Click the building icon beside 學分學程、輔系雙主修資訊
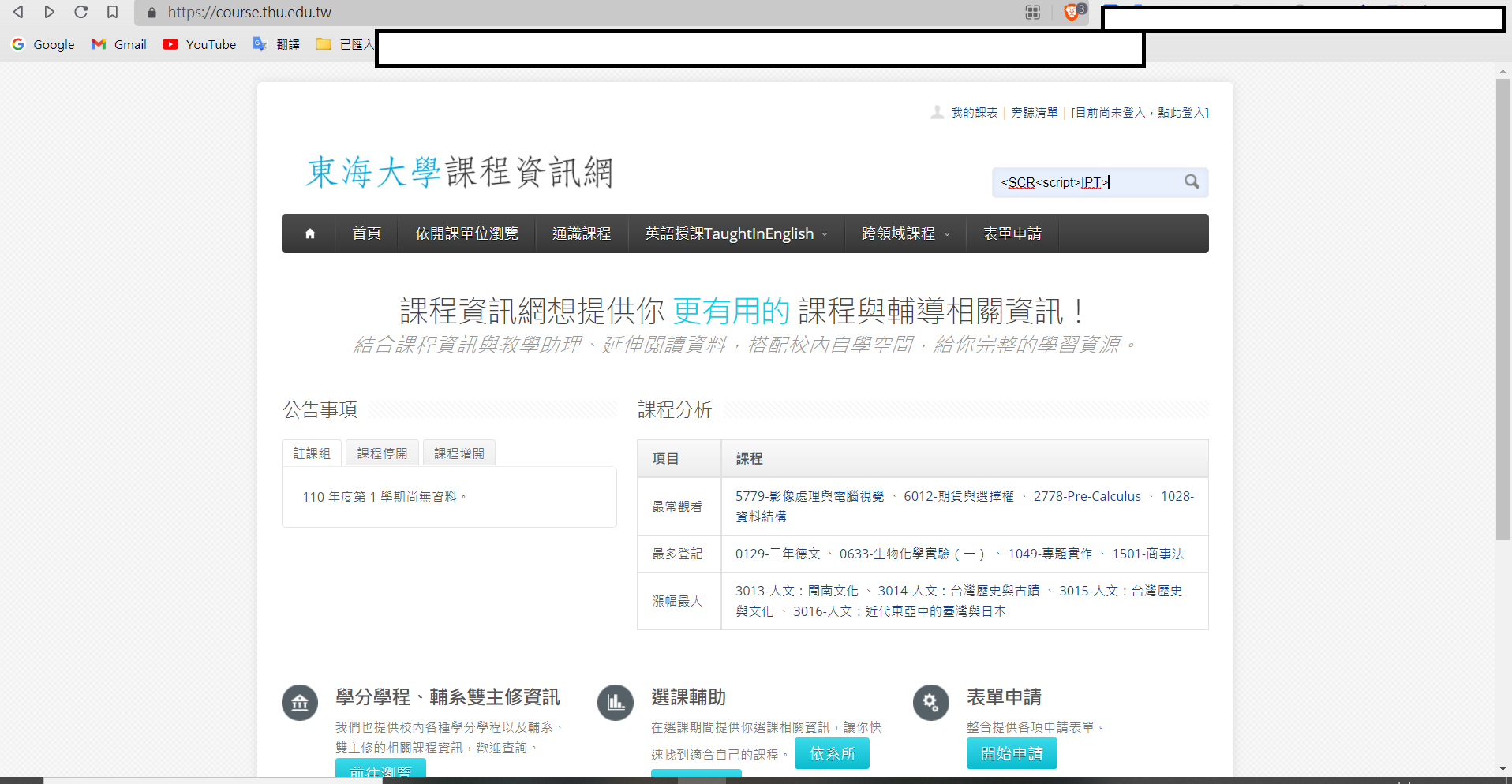The image size is (1512, 784). [300, 703]
